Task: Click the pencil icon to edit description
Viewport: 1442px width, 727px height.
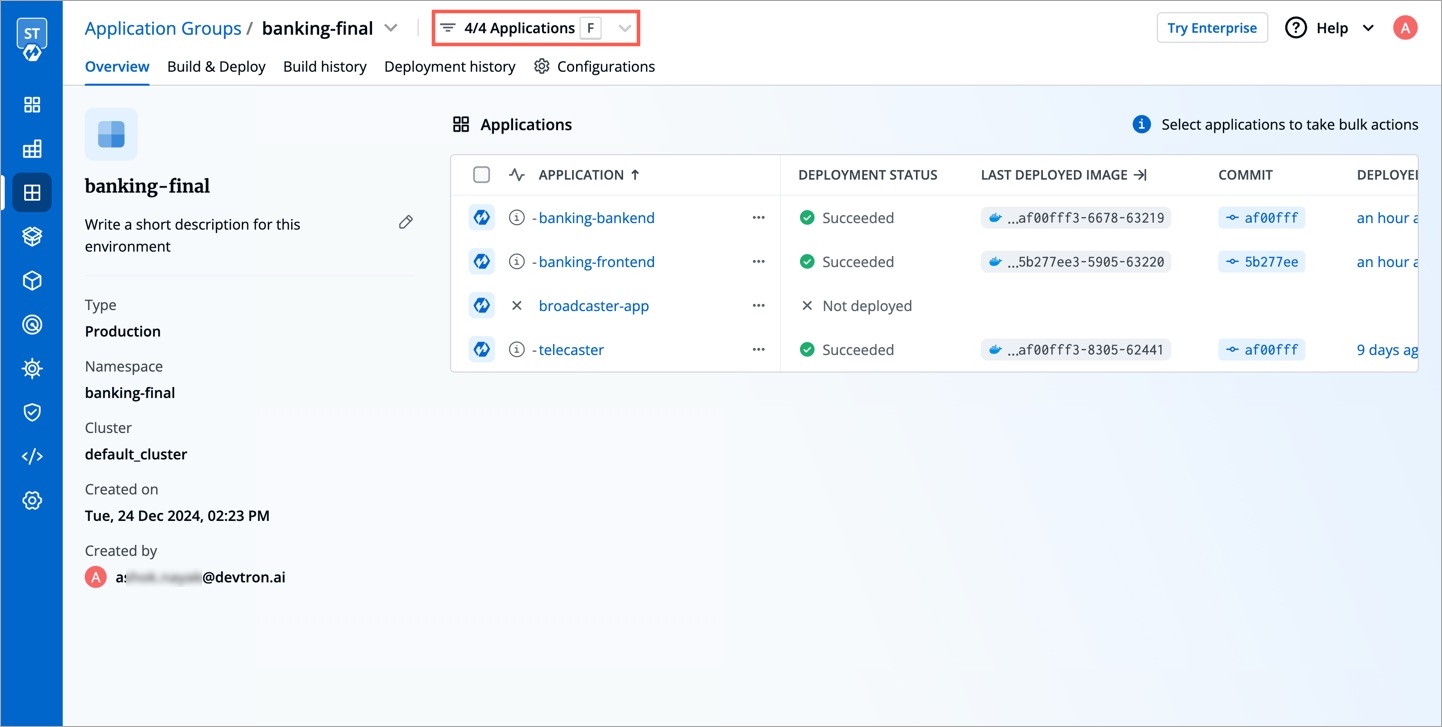Action: 405,222
